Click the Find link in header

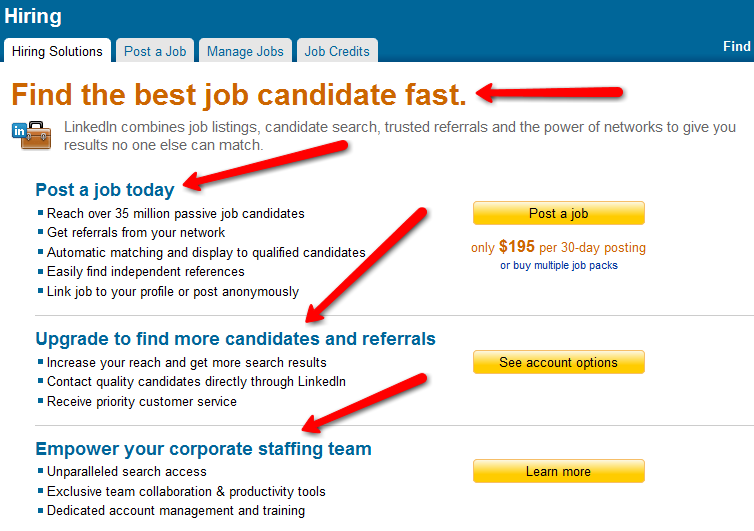pyautogui.click(x=737, y=46)
